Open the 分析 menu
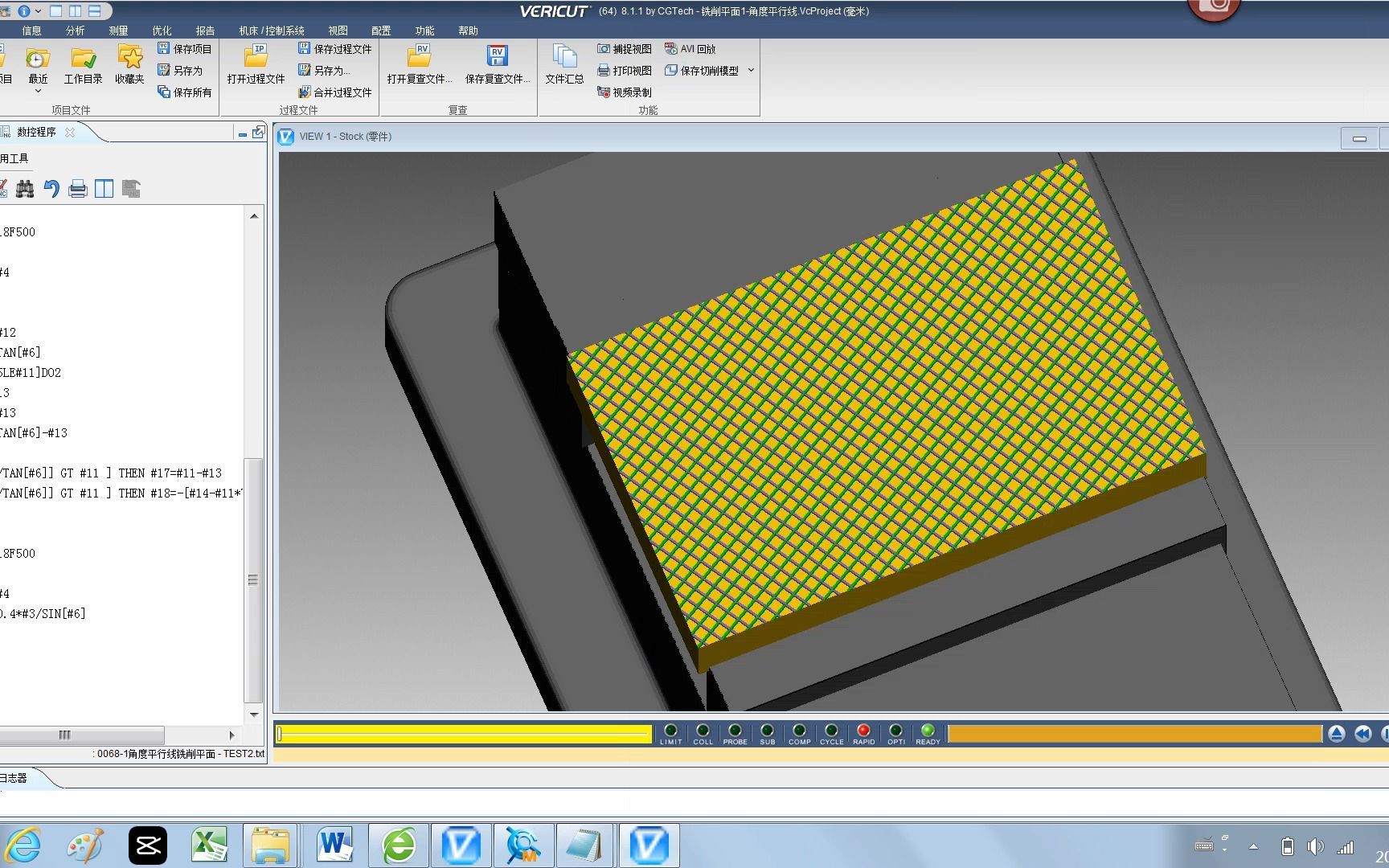This screenshot has height=868, width=1389. [75, 31]
